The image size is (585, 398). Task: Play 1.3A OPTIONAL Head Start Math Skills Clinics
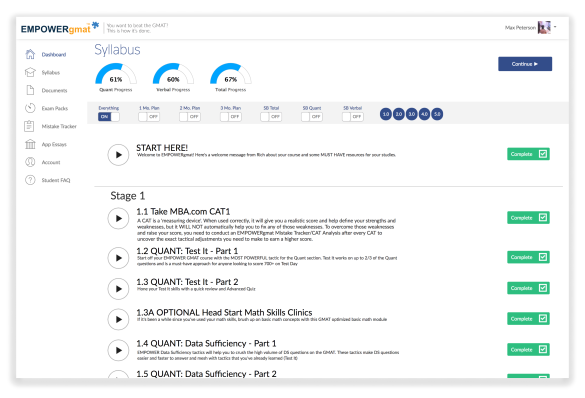pyautogui.click(x=118, y=319)
